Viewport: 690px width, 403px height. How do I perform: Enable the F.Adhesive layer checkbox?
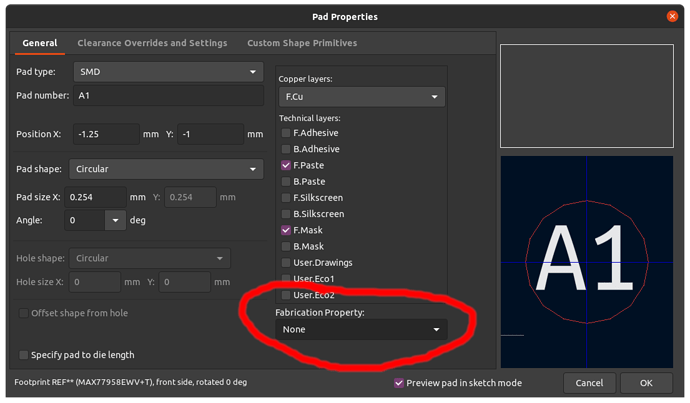[x=286, y=133]
